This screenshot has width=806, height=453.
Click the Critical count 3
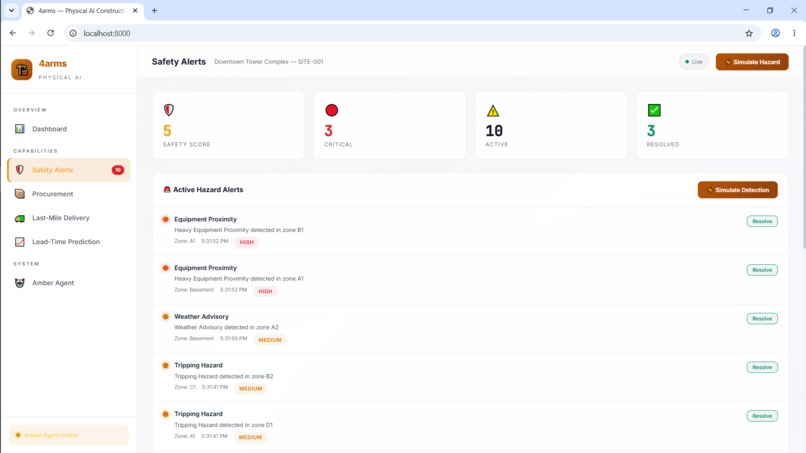pyautogui.click(x=328, y=131)
